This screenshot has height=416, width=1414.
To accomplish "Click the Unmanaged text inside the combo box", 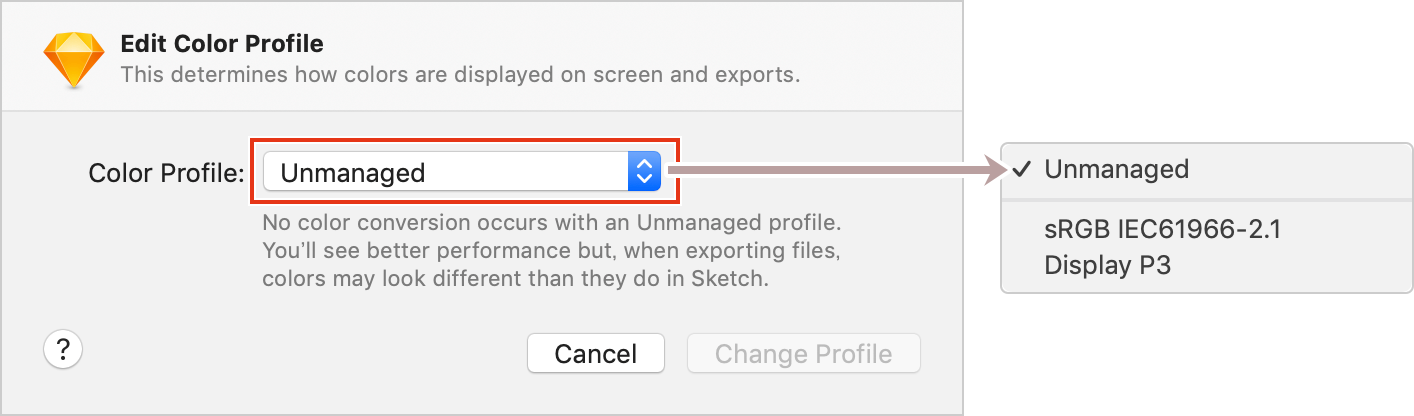I will tap(353, 173).
